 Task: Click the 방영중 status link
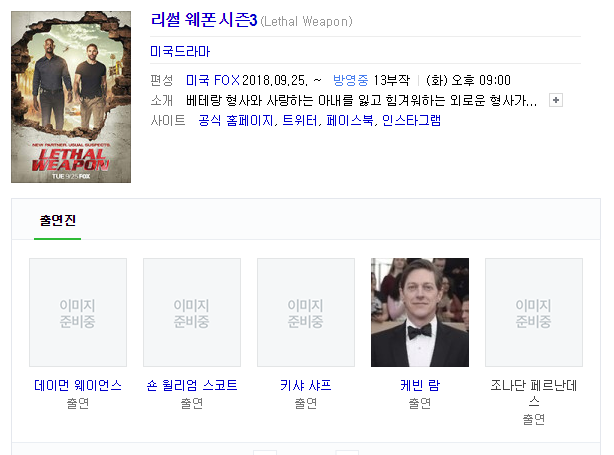click(x=350, y=80)
